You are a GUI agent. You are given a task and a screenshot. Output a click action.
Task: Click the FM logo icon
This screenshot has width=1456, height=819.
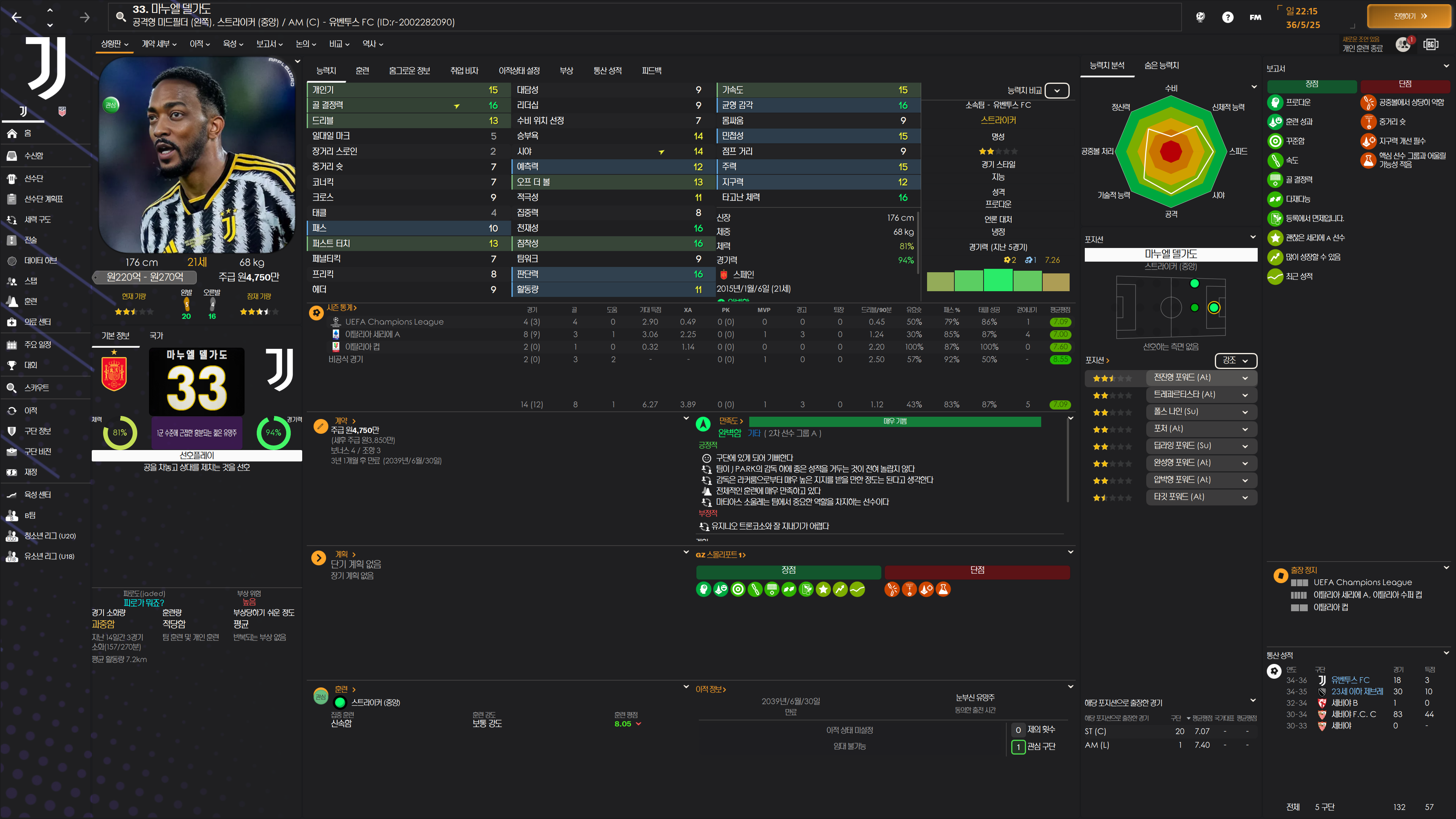(1255, 17)
